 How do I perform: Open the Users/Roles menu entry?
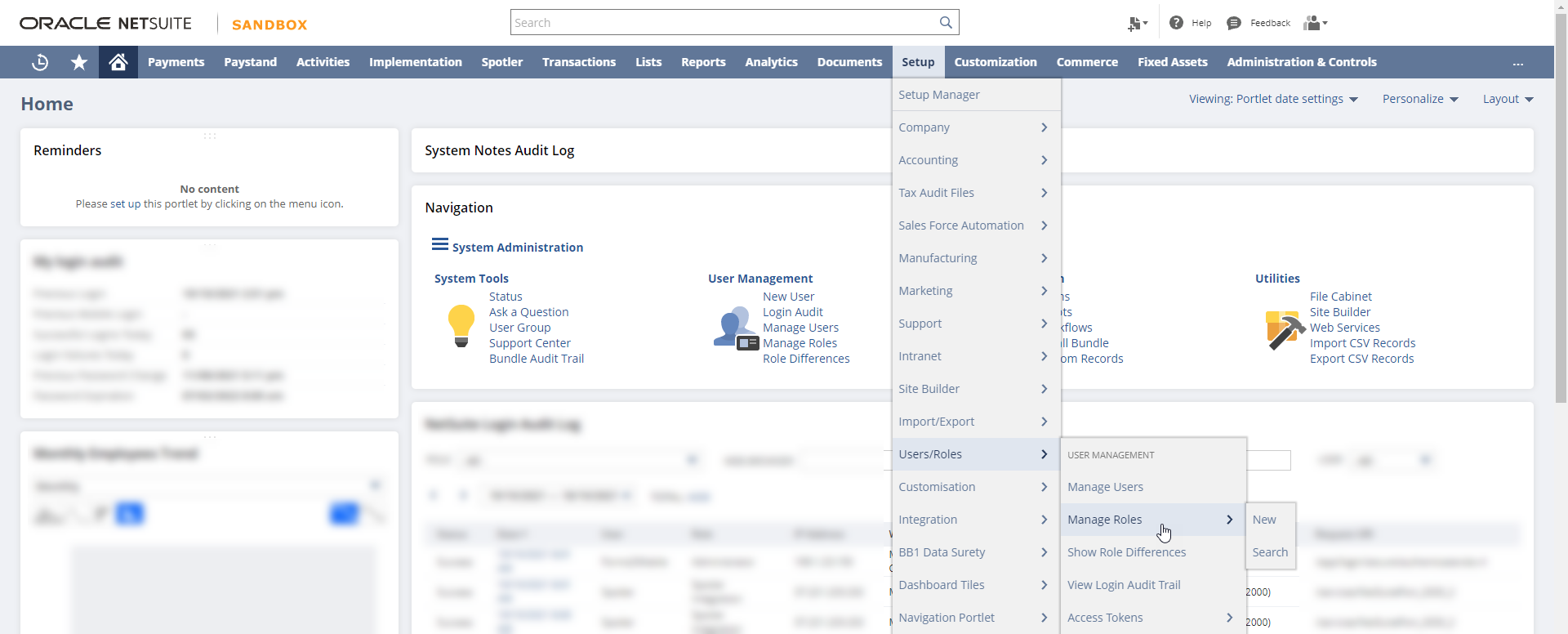tap(977, 454)
